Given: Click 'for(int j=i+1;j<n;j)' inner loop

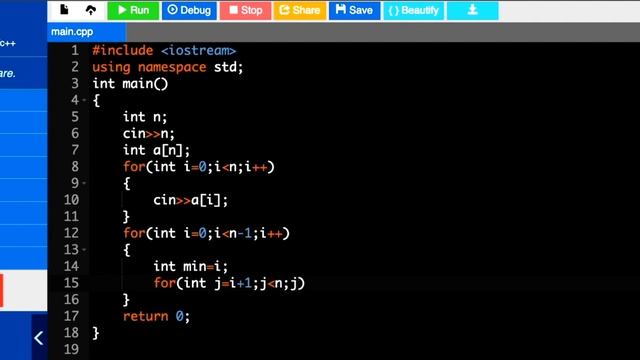Looking at the screenshot, I should point(229,283).
